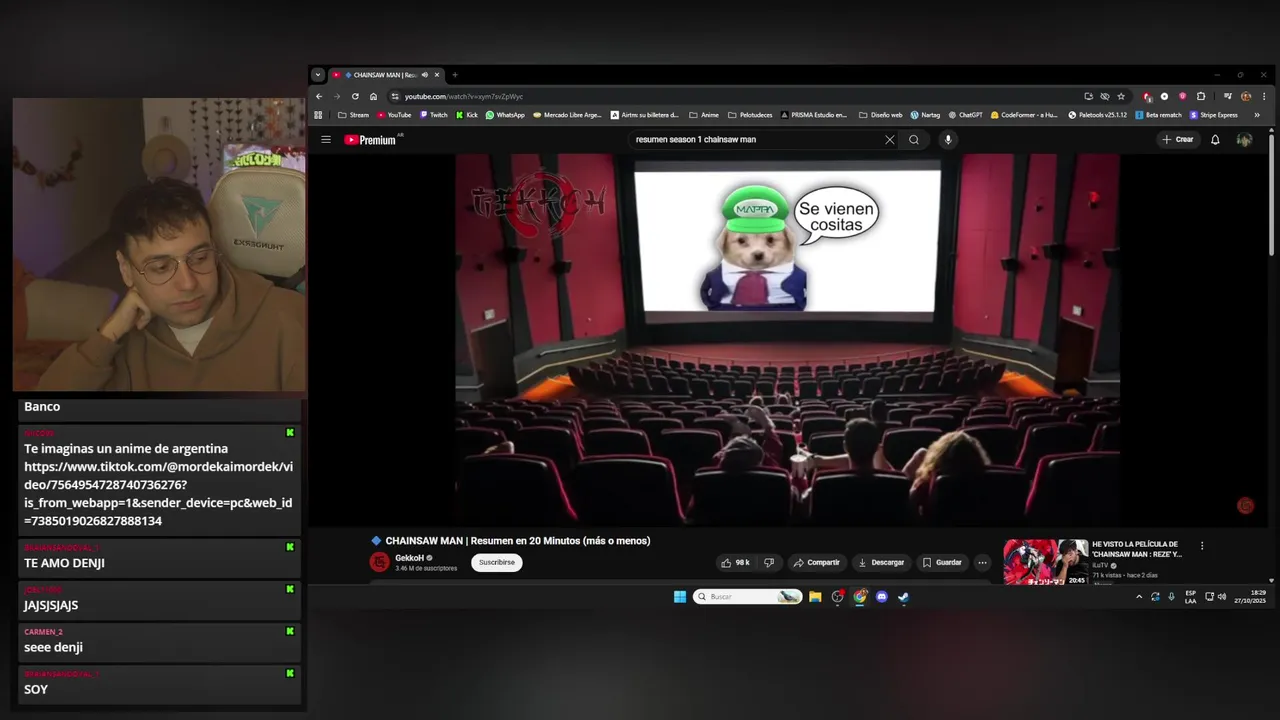The image size is (1280, 720).
Task: Open the Nartag bookmark
Action: 925,115
